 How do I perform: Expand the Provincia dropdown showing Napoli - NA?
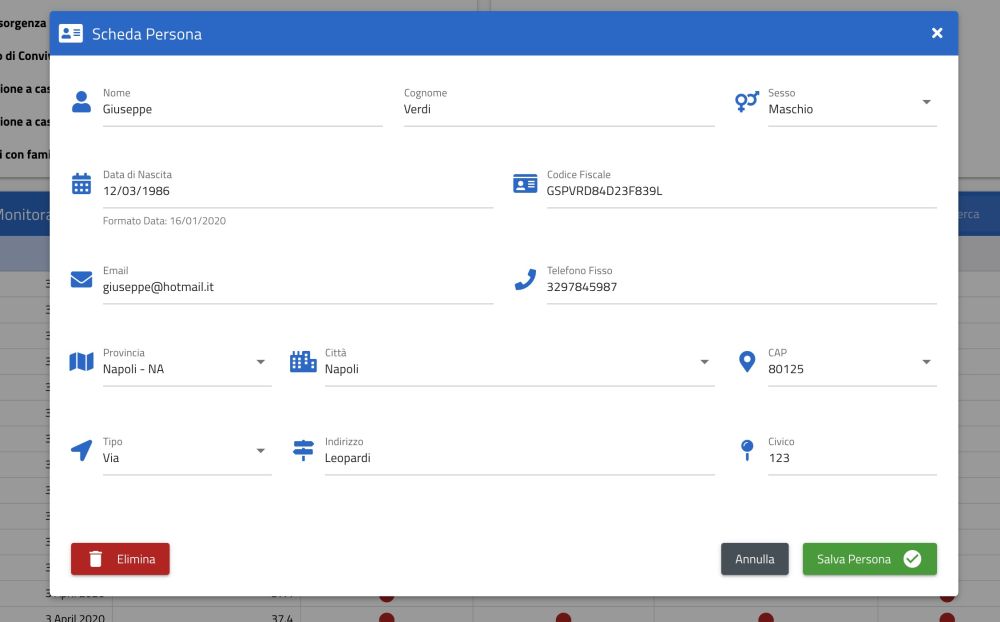pyautogui.click(x=260, y=362)
